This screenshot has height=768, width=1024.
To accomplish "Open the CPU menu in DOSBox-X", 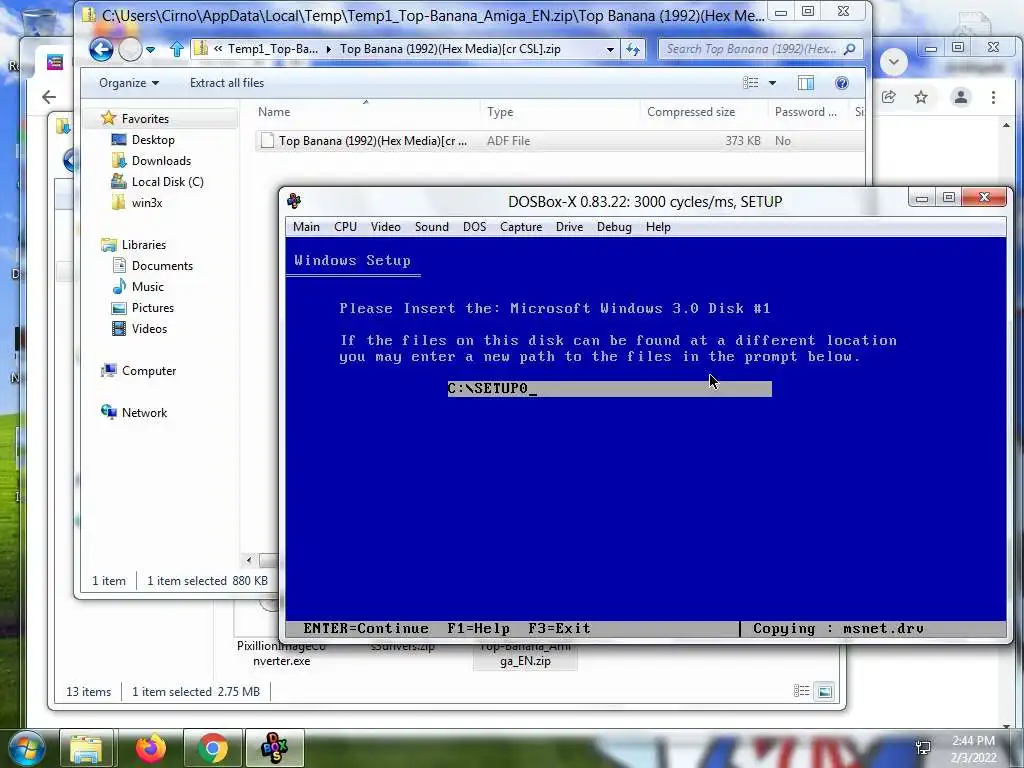I will [x=345, y=227].
